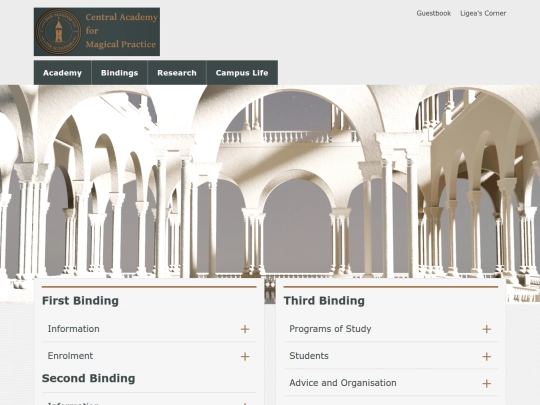Visit the Guestbook link
This screenshot has height=405, width=540.
coord(434,13)
